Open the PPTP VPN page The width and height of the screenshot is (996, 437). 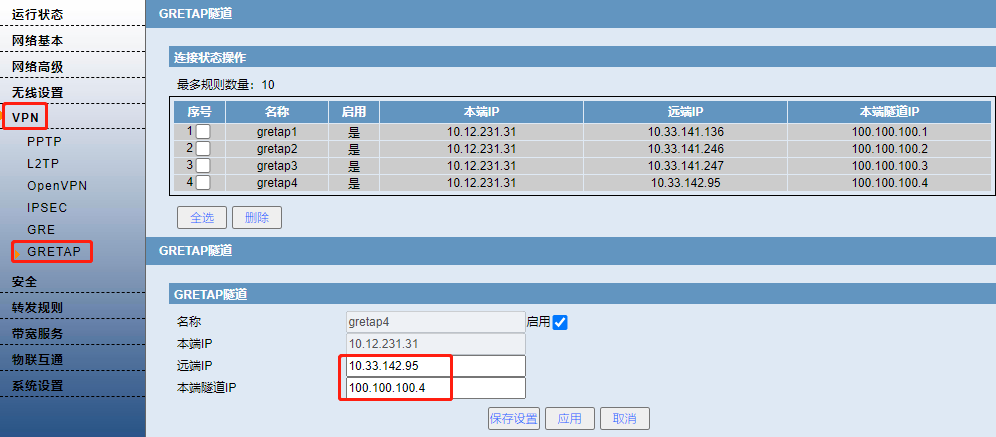tap(44, 142)
